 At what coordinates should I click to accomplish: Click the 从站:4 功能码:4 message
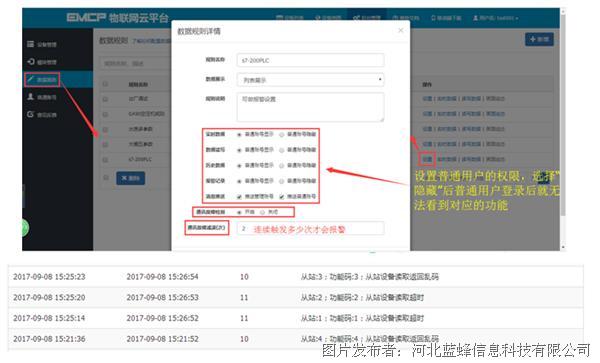[370, 339]
